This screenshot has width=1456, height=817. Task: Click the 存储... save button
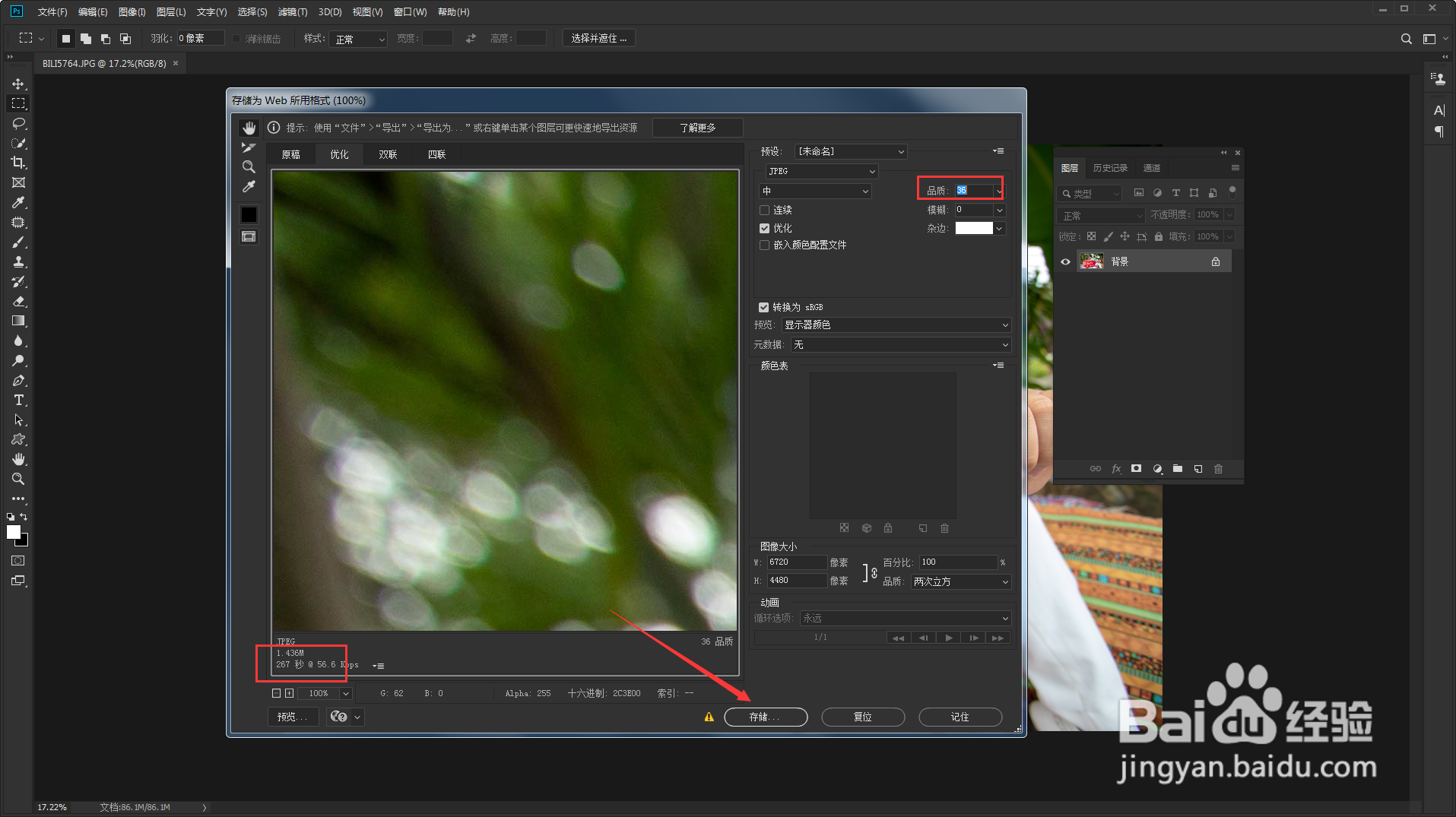[766, 717]
